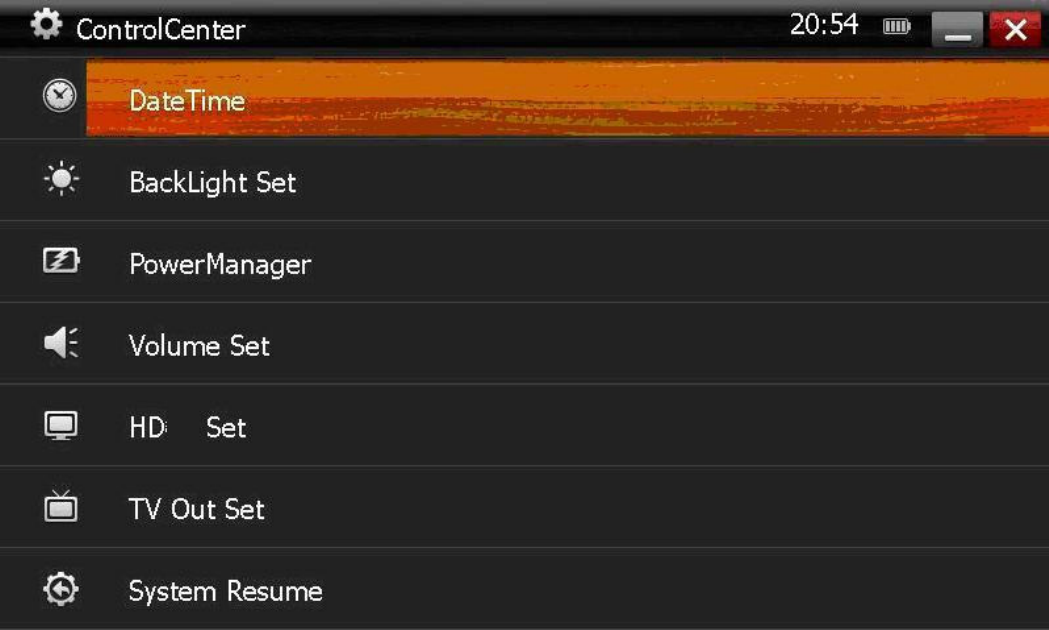Click the battery icon beside PowerManager
1049x630 pixels.
click(61, 262)
